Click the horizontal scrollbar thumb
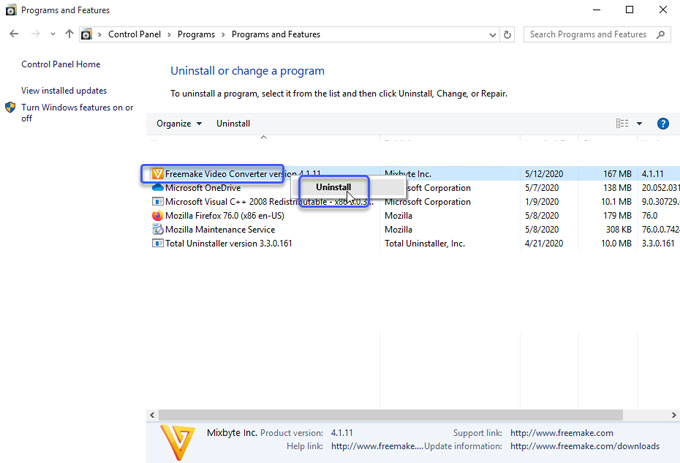Image resolution: width=680 pixels, height=463 pixels. point(391,415)
